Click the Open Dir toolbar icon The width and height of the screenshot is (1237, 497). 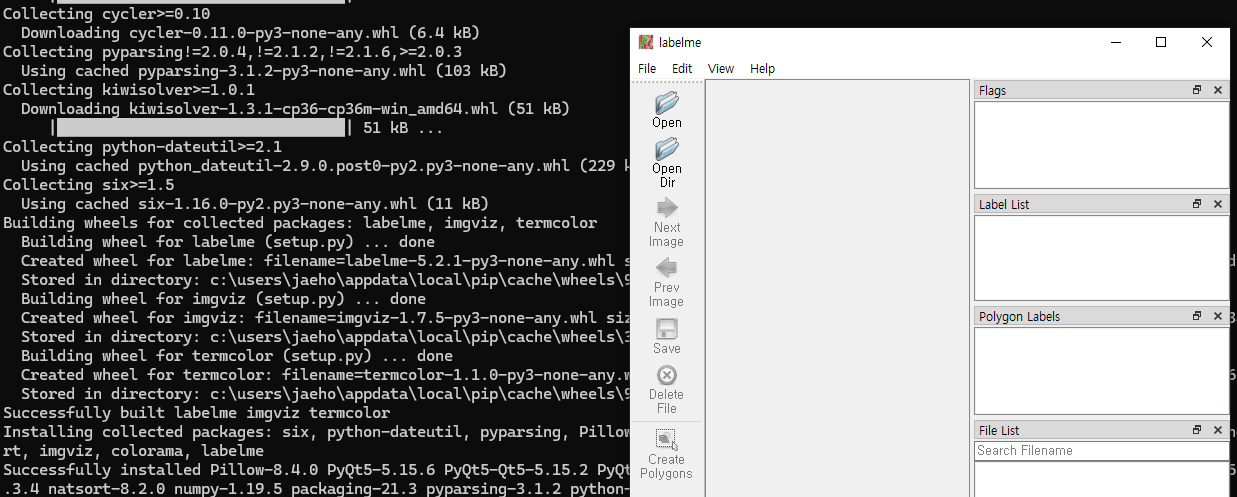(x=667, y=163)
